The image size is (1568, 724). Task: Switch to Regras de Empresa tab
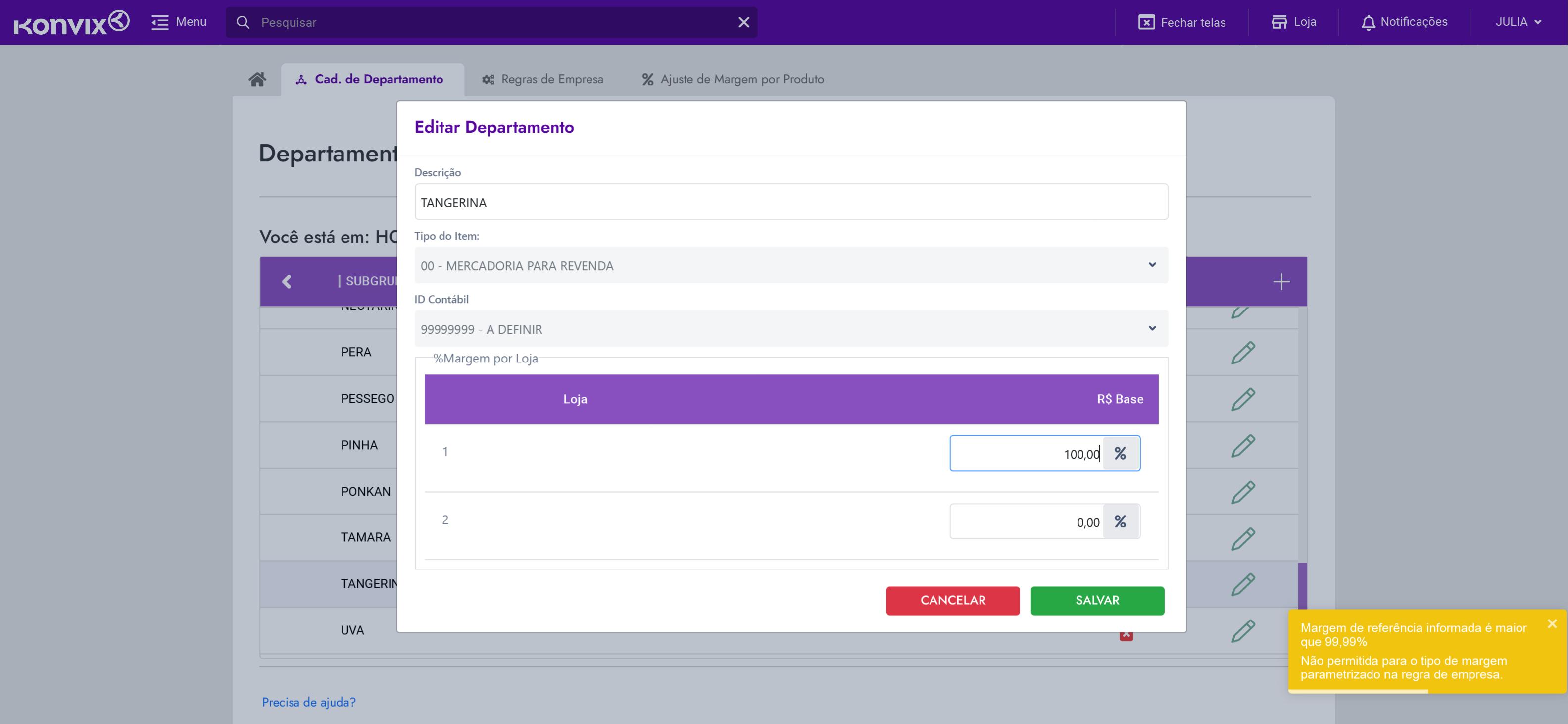coord(542,79)
